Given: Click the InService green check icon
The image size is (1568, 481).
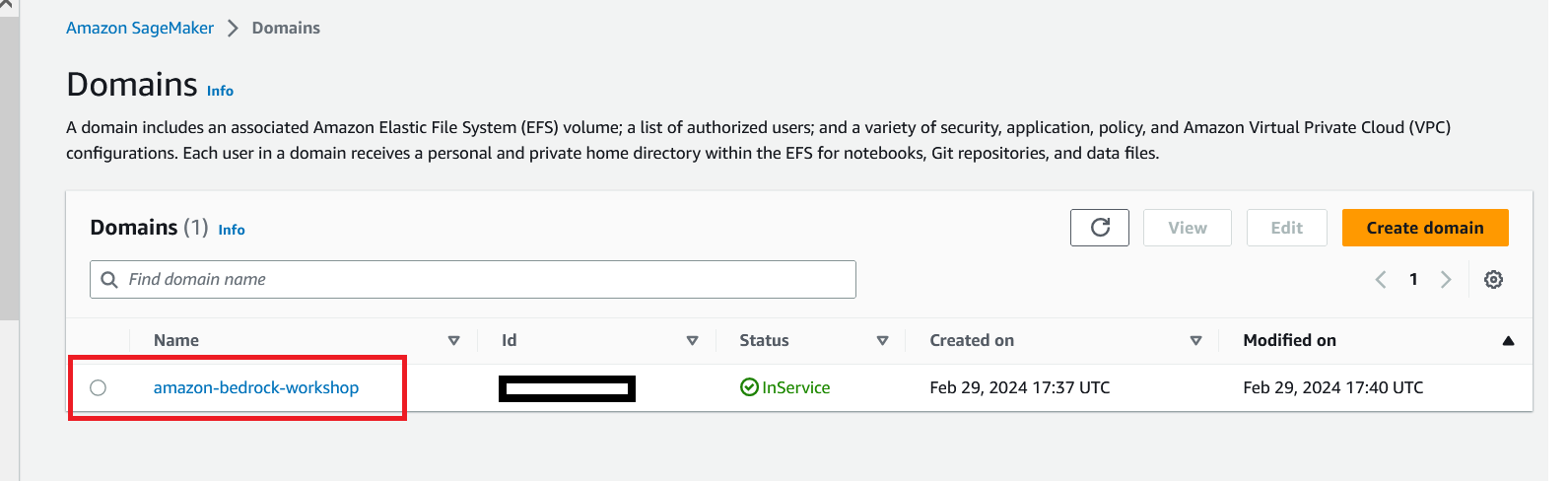Looking at the screenshot, I should (x=749, y=387).
